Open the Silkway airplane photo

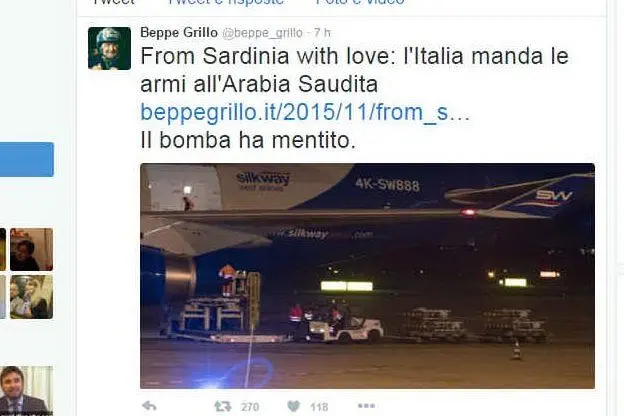click(x=367, y=276)
